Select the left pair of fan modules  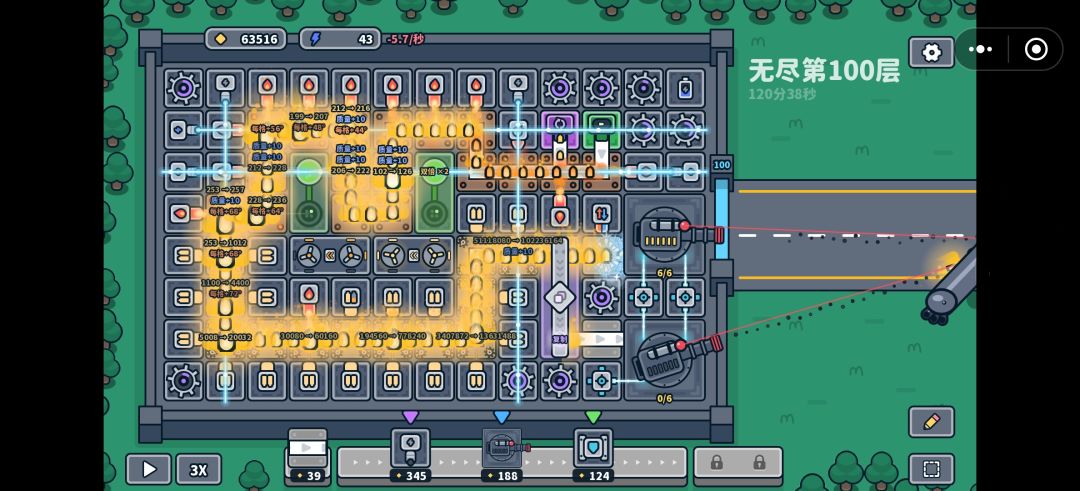330,255
